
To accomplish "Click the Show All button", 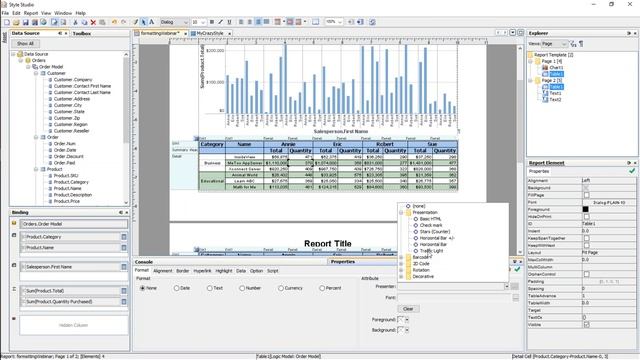I will click(25, 44).
